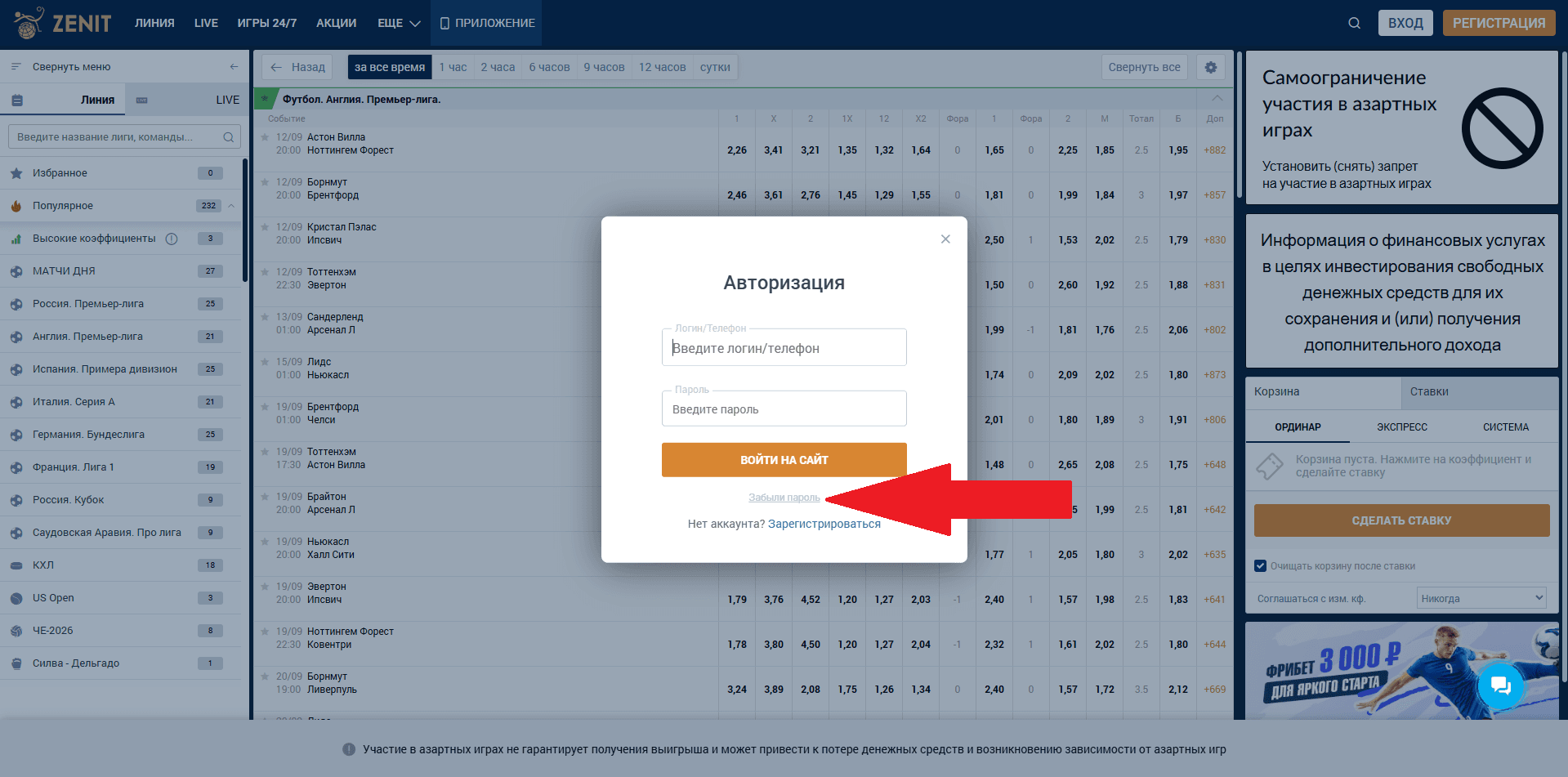Image resolution: width=1568 pixels, height=777 pixels.
Task: Click the Высокие коэффициенты bar chart icon
Action: (x=16, y=239)
